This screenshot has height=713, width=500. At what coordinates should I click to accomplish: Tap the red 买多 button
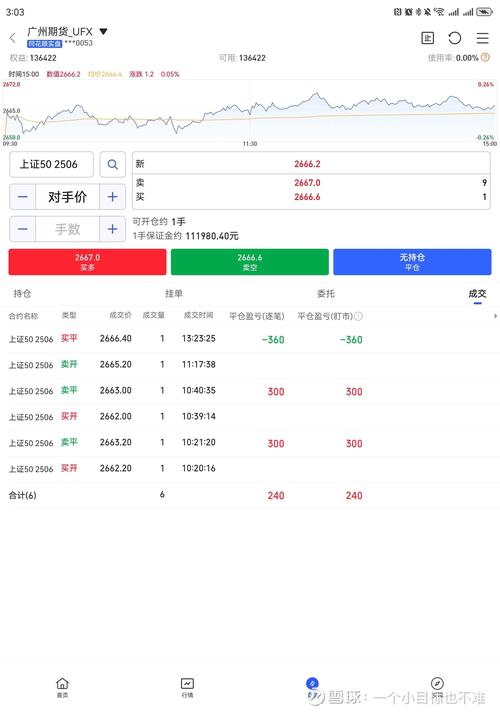click(x=87, y=262)
